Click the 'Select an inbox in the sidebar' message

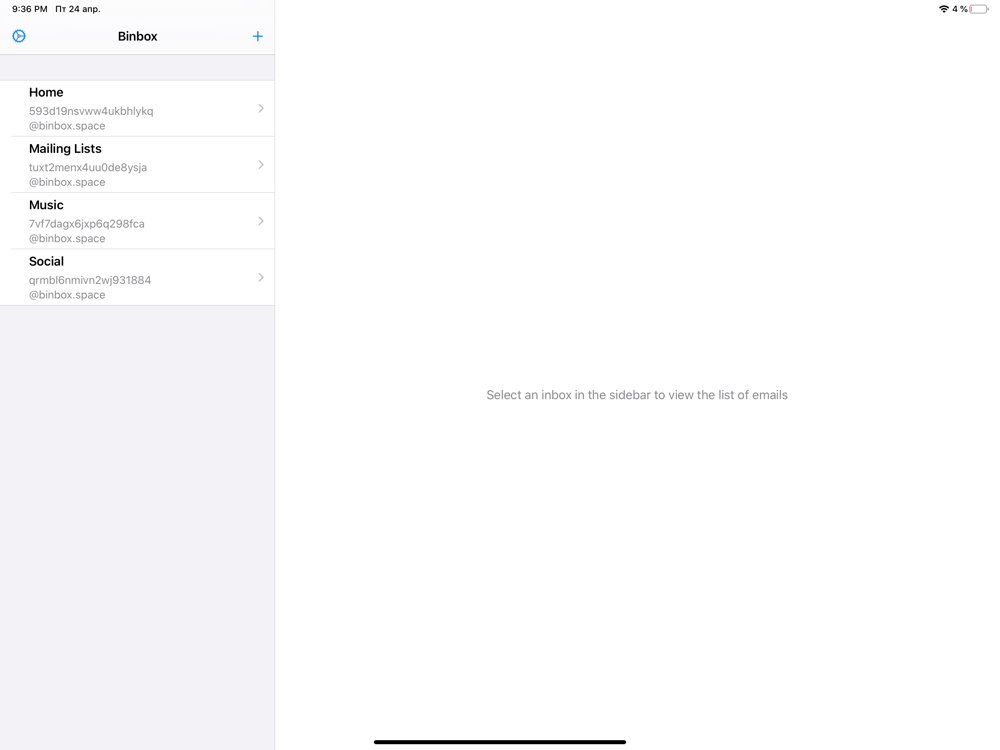click(x=637, y=395)
